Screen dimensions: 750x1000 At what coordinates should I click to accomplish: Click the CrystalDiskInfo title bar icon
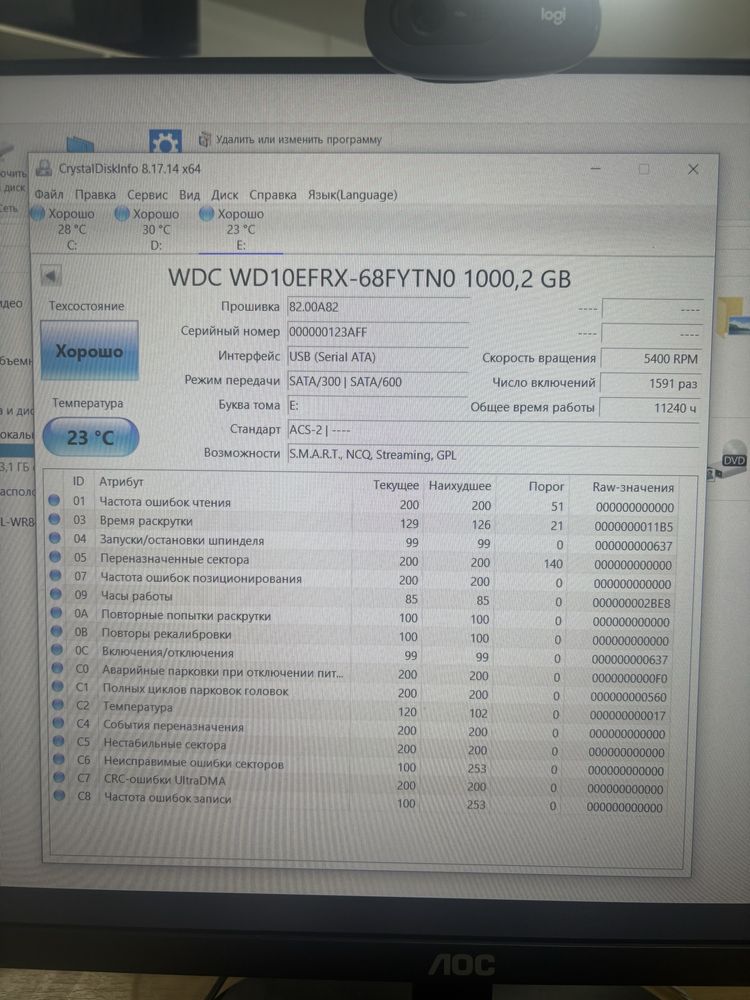coord(44,168)
